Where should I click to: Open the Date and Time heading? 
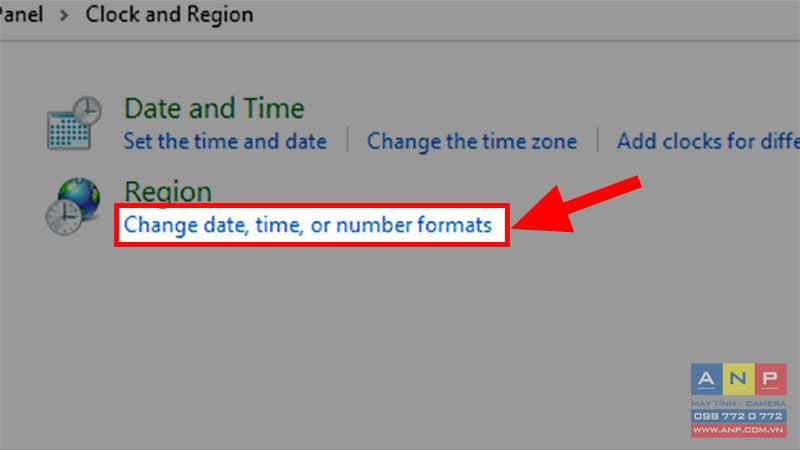214,108
